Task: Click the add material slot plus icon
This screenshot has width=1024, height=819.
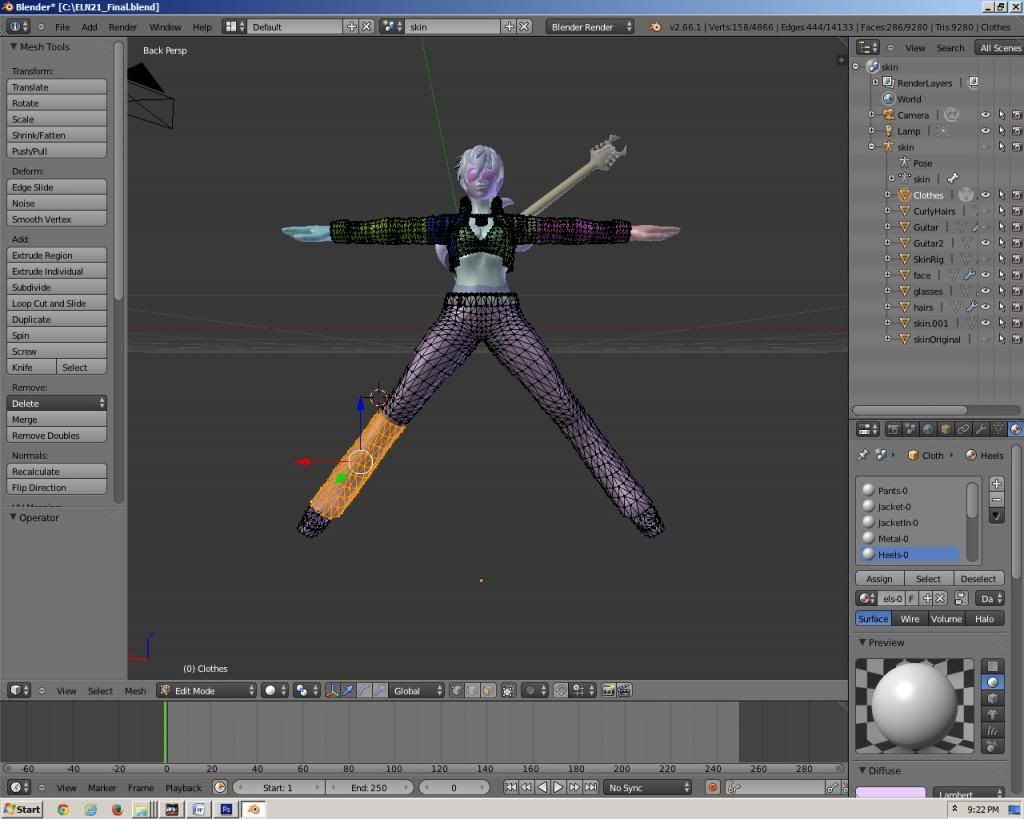Action: [x=996, y=484]
